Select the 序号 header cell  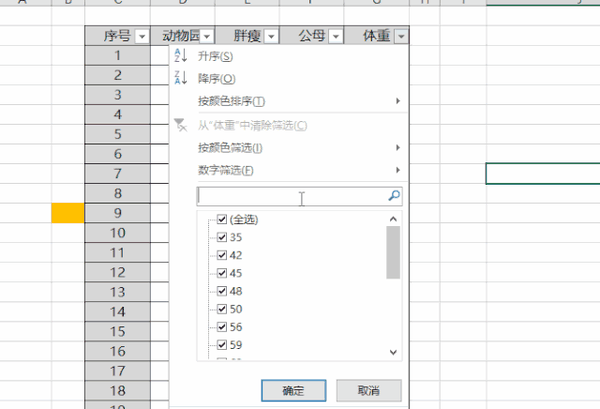[117, 36]
